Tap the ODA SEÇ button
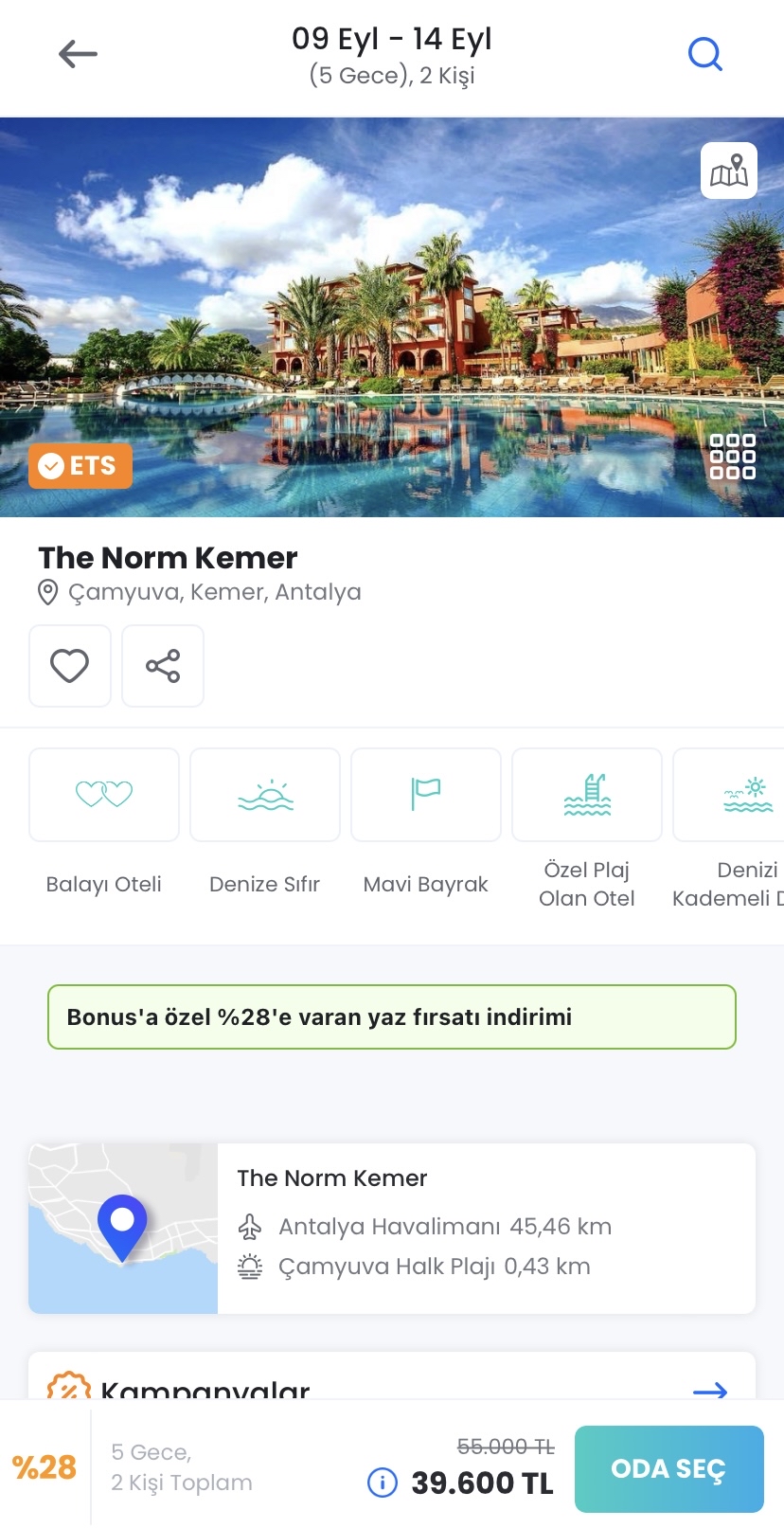 (x=669, y=1469)
